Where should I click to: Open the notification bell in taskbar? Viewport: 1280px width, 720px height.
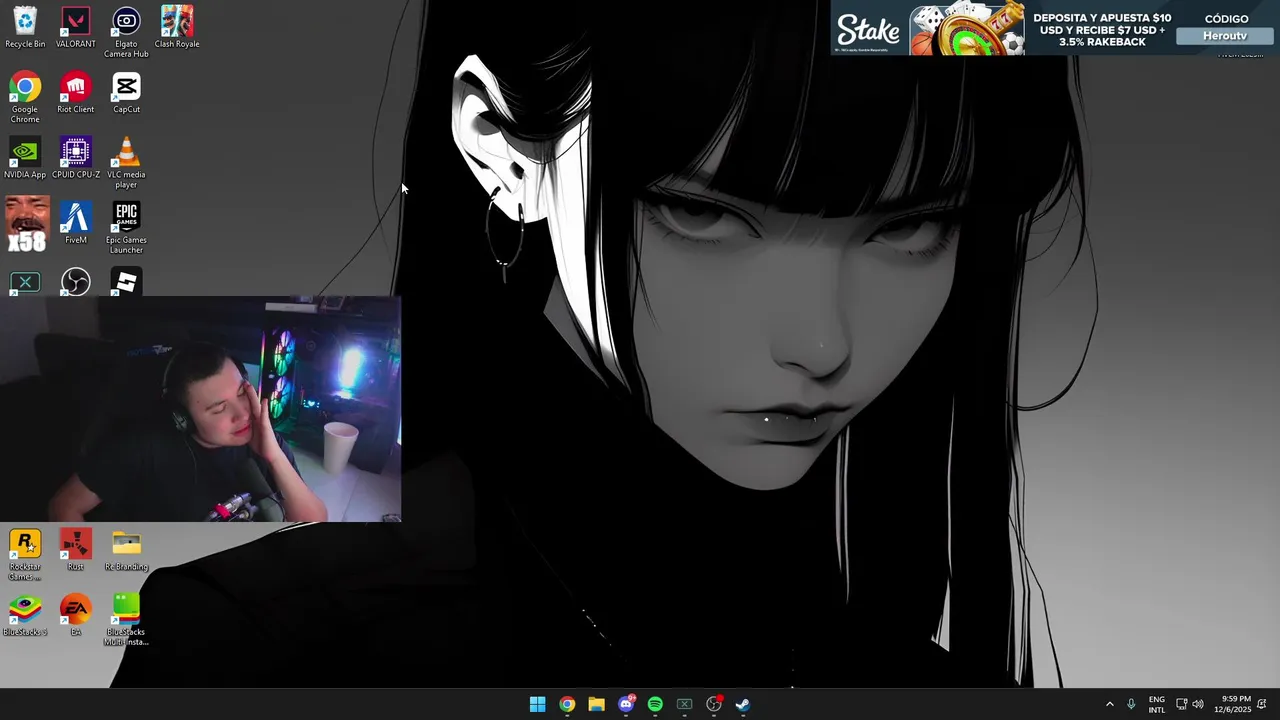(1262, 704)
